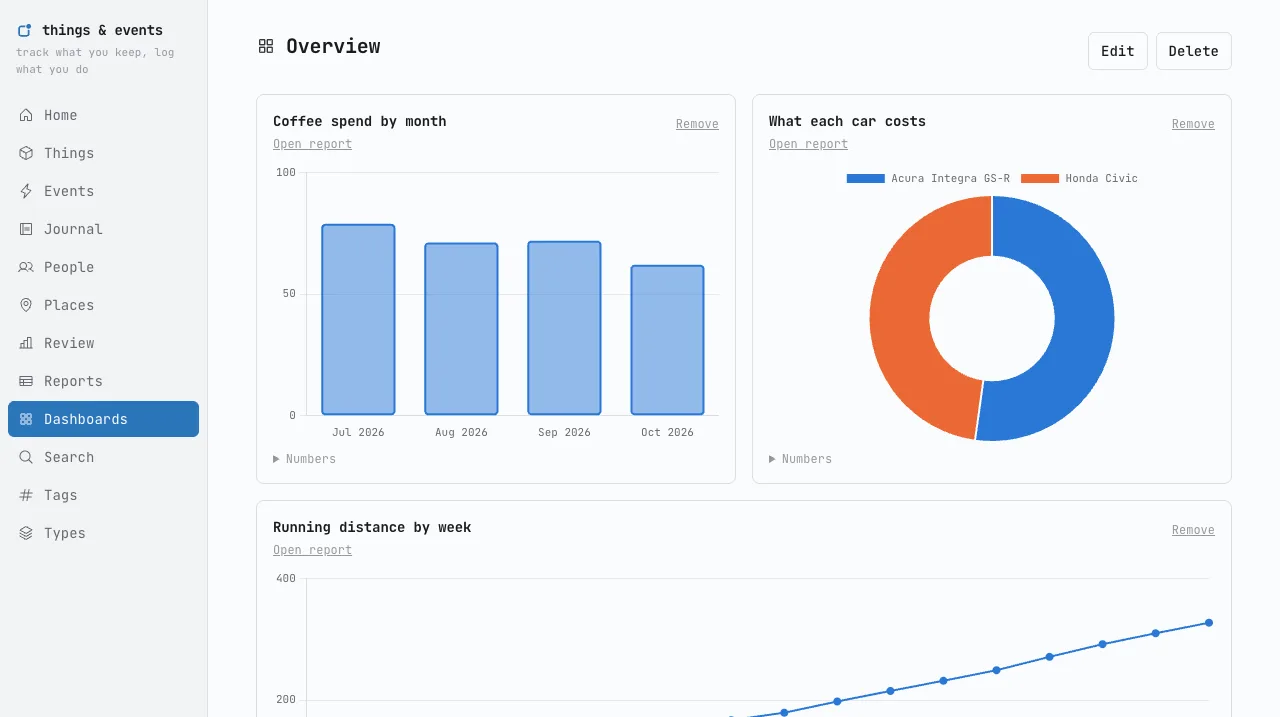Viewport: 1280px width, 717px height.
Task: Click the Places map pin icon
Action: pos(26,305)
